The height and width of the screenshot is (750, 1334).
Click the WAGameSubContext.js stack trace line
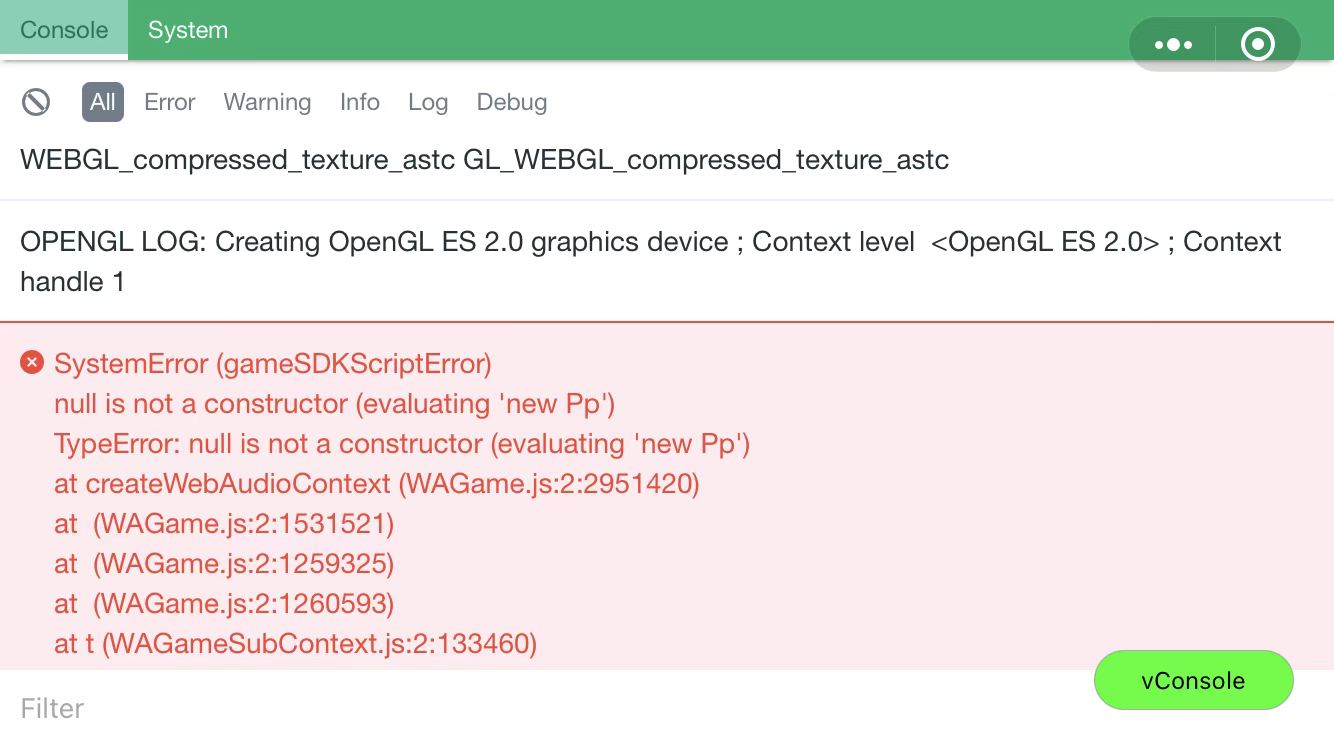[x=296, y=644]
